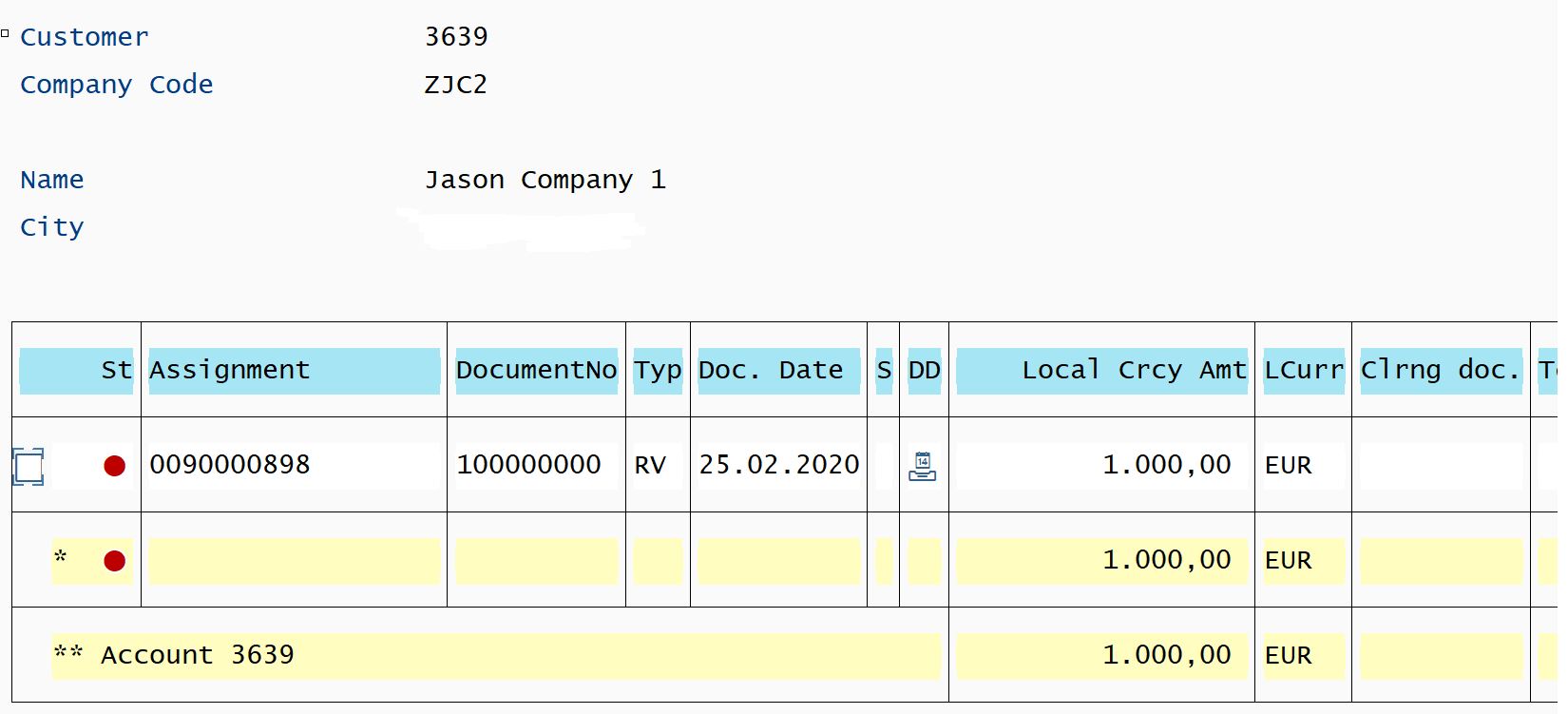The height and width of the screenshot is (714, 1568).
Task: Tick the checkbox for document 100000000 row
Action: [29, 467]
